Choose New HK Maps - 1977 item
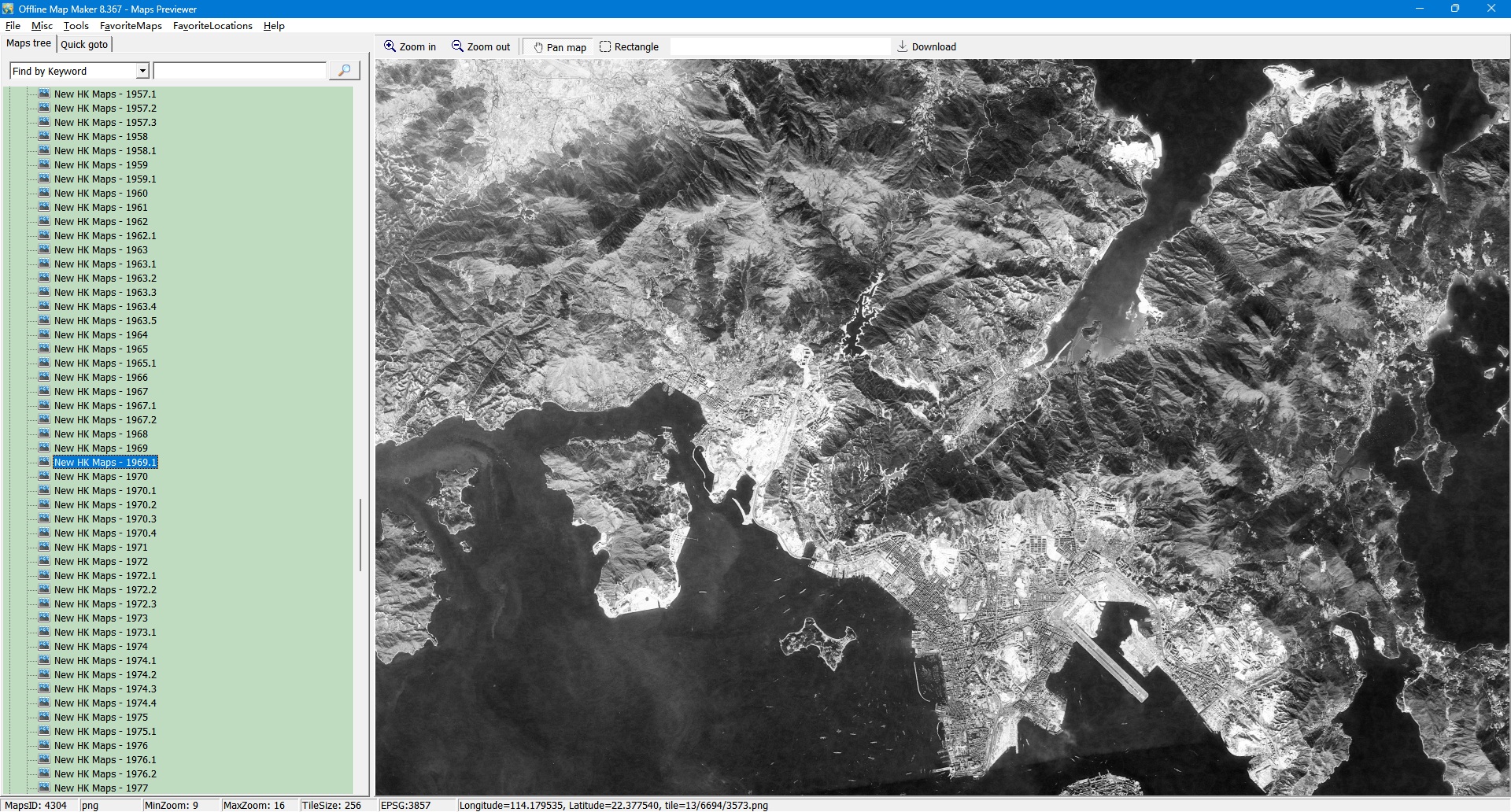Image resolution: width=1511 pixels, height=812 pixels. pyautogui.click(x=101, y=788)
